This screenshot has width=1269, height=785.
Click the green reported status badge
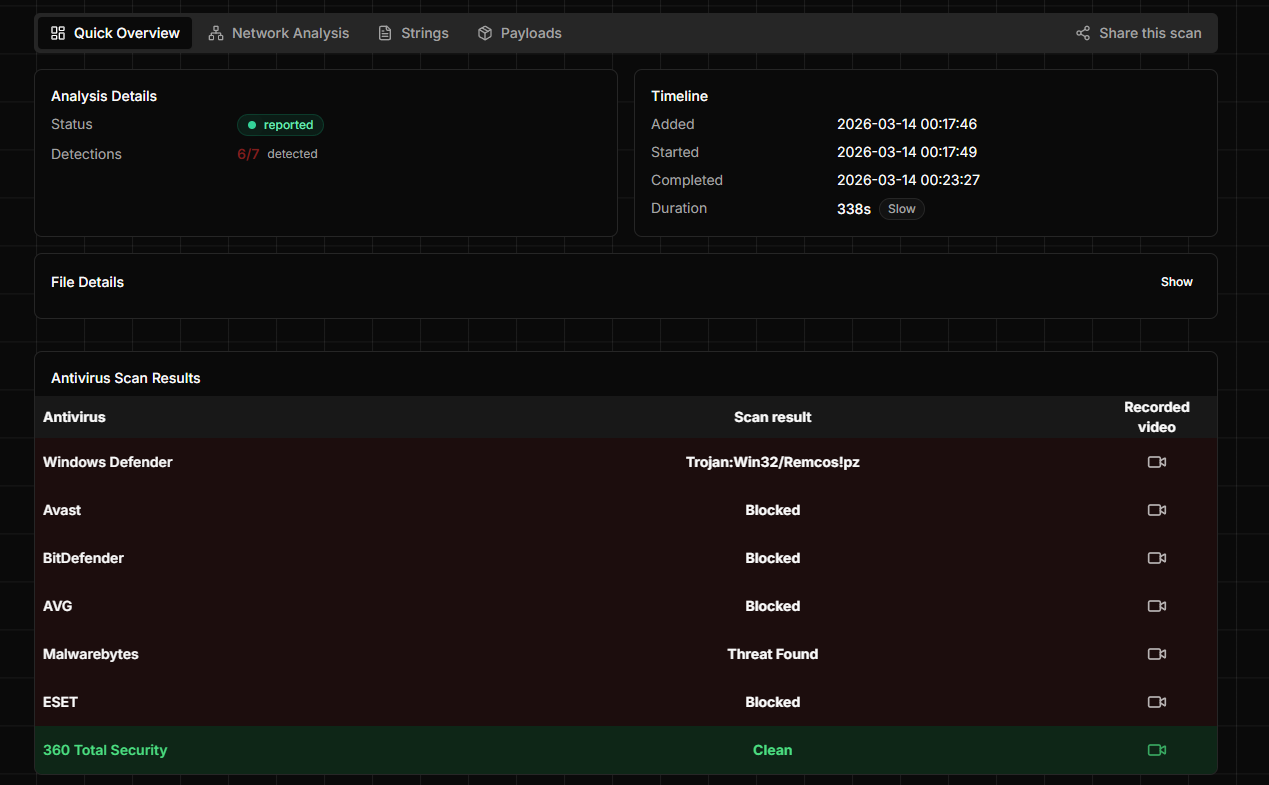point(280,125)
